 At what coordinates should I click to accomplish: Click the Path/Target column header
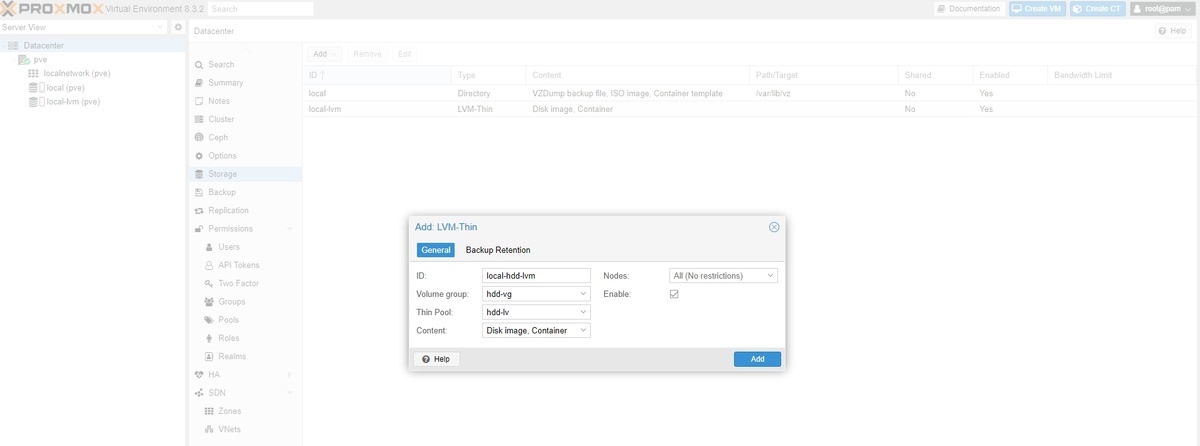pos(825,75)
